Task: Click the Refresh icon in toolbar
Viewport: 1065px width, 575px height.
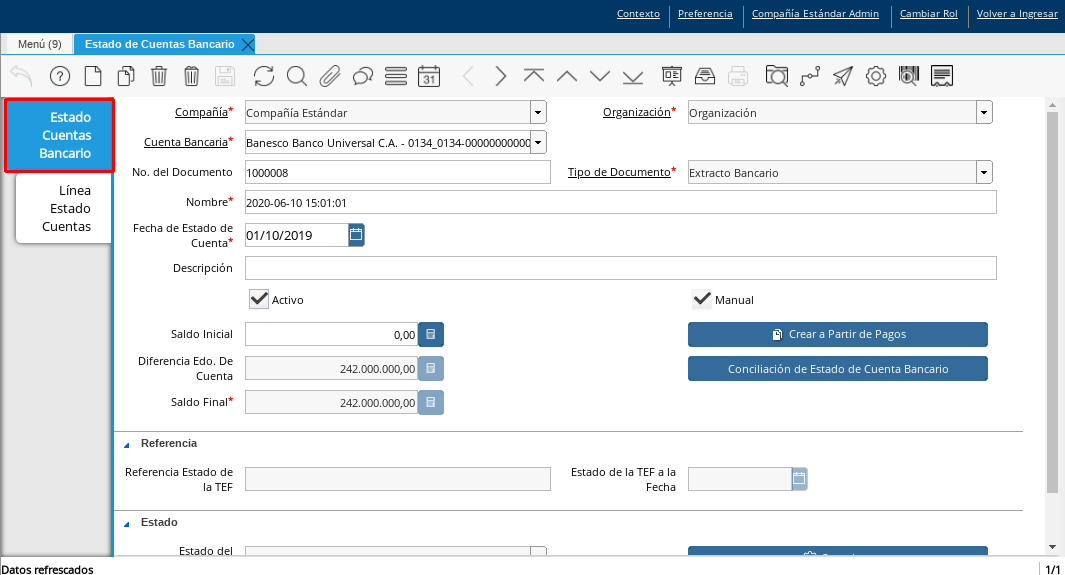Action: pyautogui.click(x=263, y=76)
